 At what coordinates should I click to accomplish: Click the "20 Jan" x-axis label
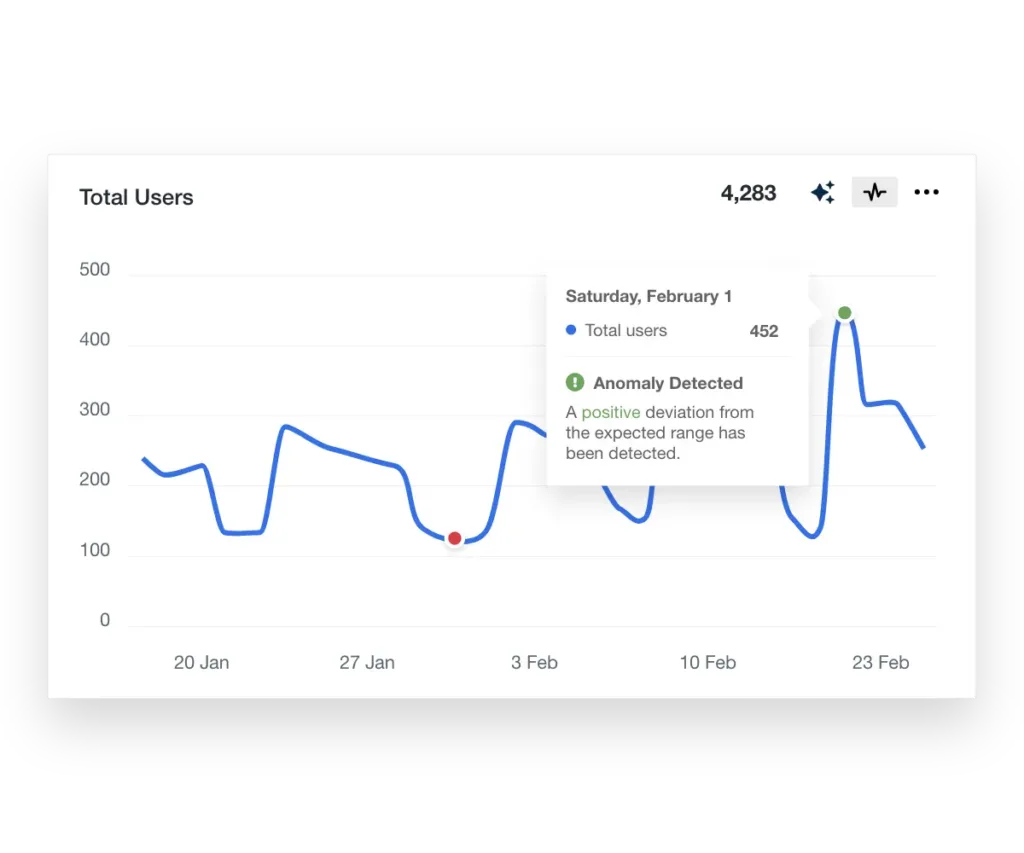(x=201, y=662)
